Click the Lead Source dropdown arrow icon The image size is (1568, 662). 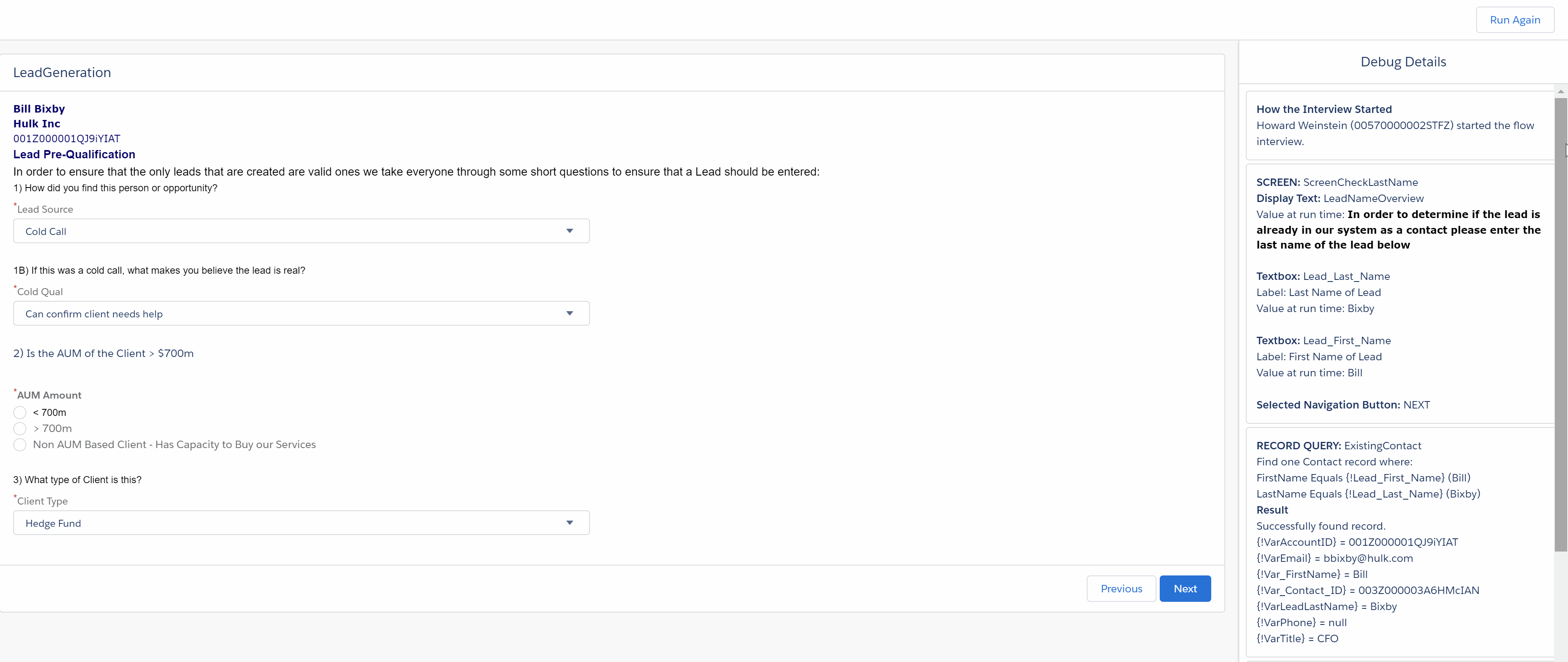click(569, 231)
